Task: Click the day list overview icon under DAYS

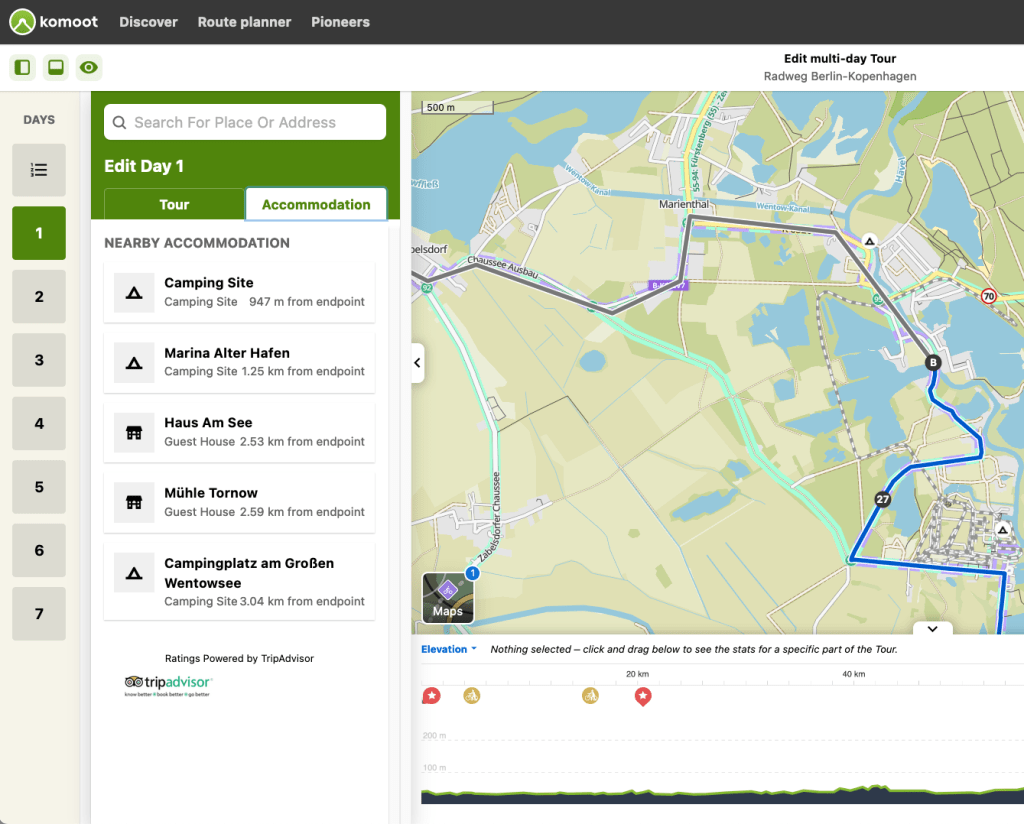Action: pos(38,170)
